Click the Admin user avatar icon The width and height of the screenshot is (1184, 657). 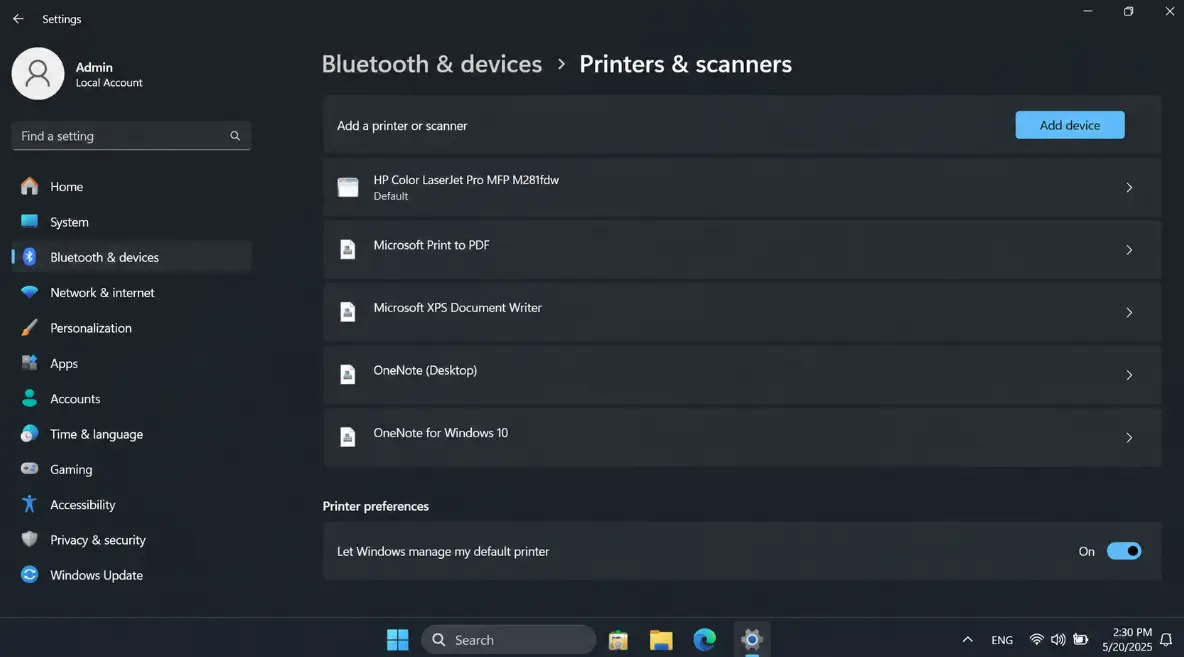pyautogui.click(x=38, y=73)
